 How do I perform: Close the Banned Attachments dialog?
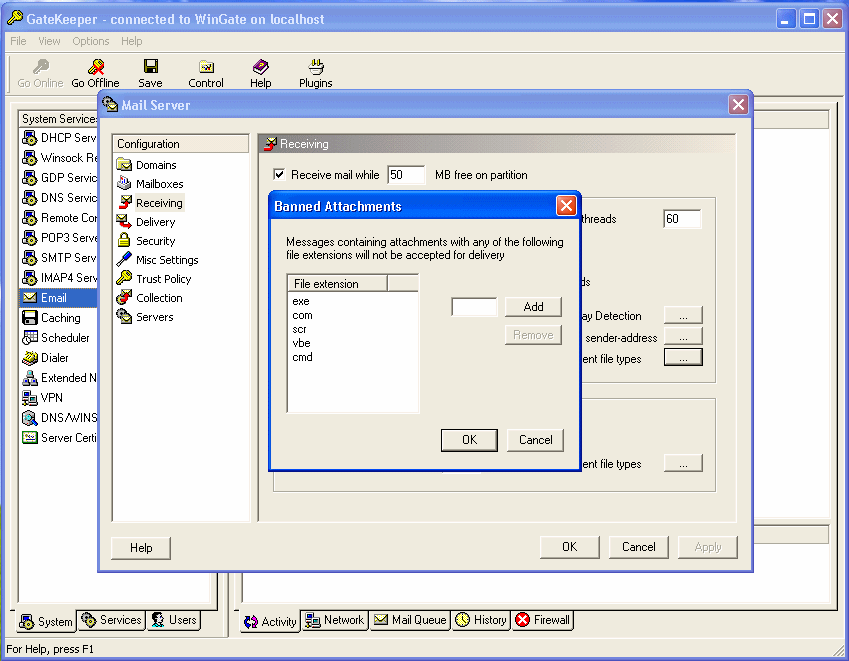pyautogui.click(x=566, y=206)
